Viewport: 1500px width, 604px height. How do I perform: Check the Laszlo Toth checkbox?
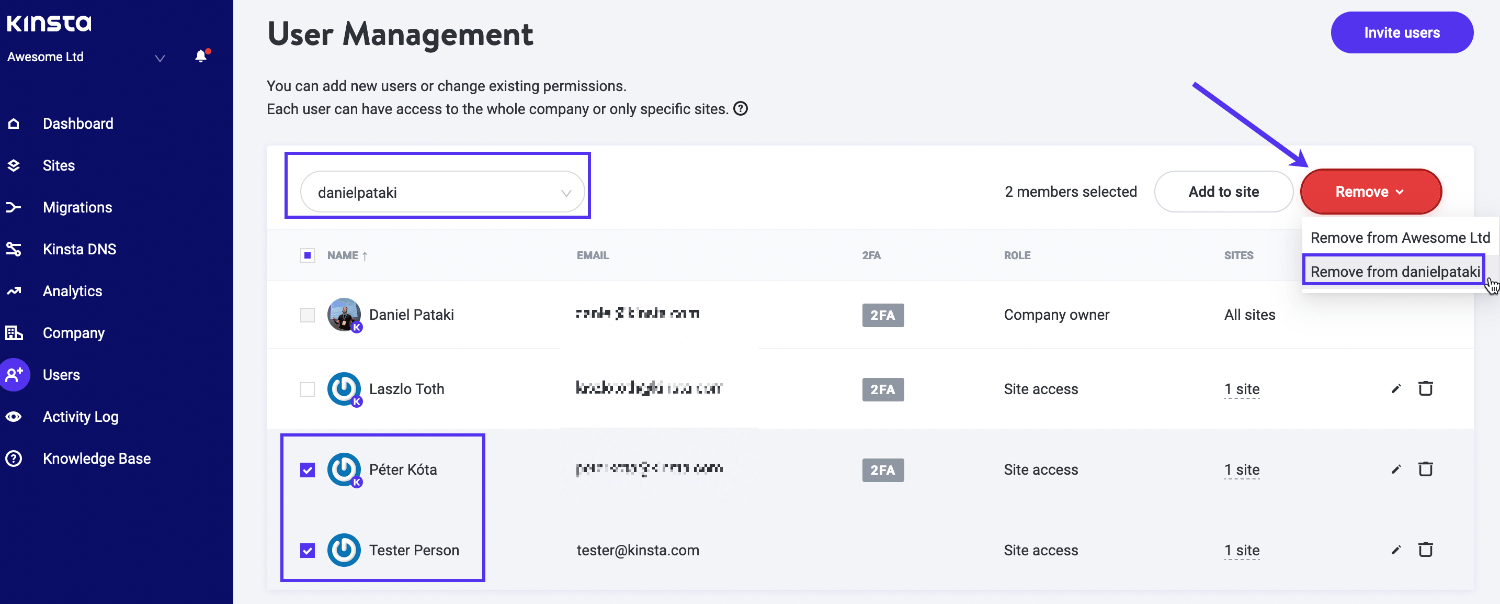pos(308,389)
